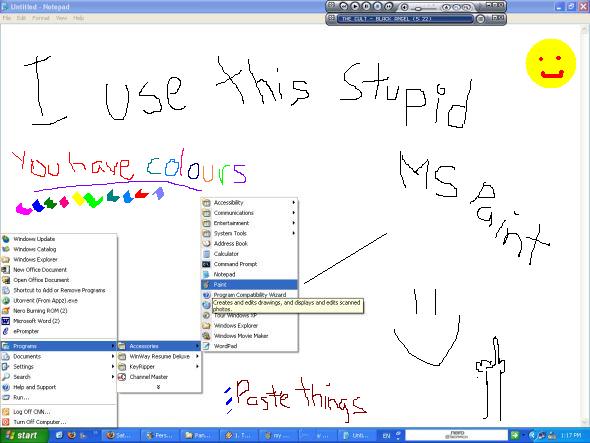Open Windows Explorer from the Accessories submenu
The image size is (590, 443).
249,326
